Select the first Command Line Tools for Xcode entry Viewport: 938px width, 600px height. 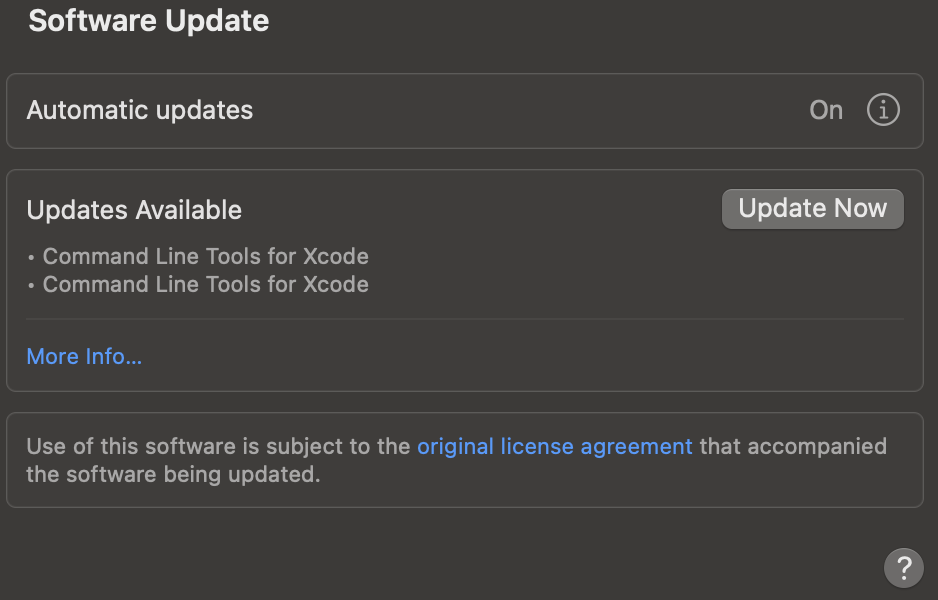205,256
